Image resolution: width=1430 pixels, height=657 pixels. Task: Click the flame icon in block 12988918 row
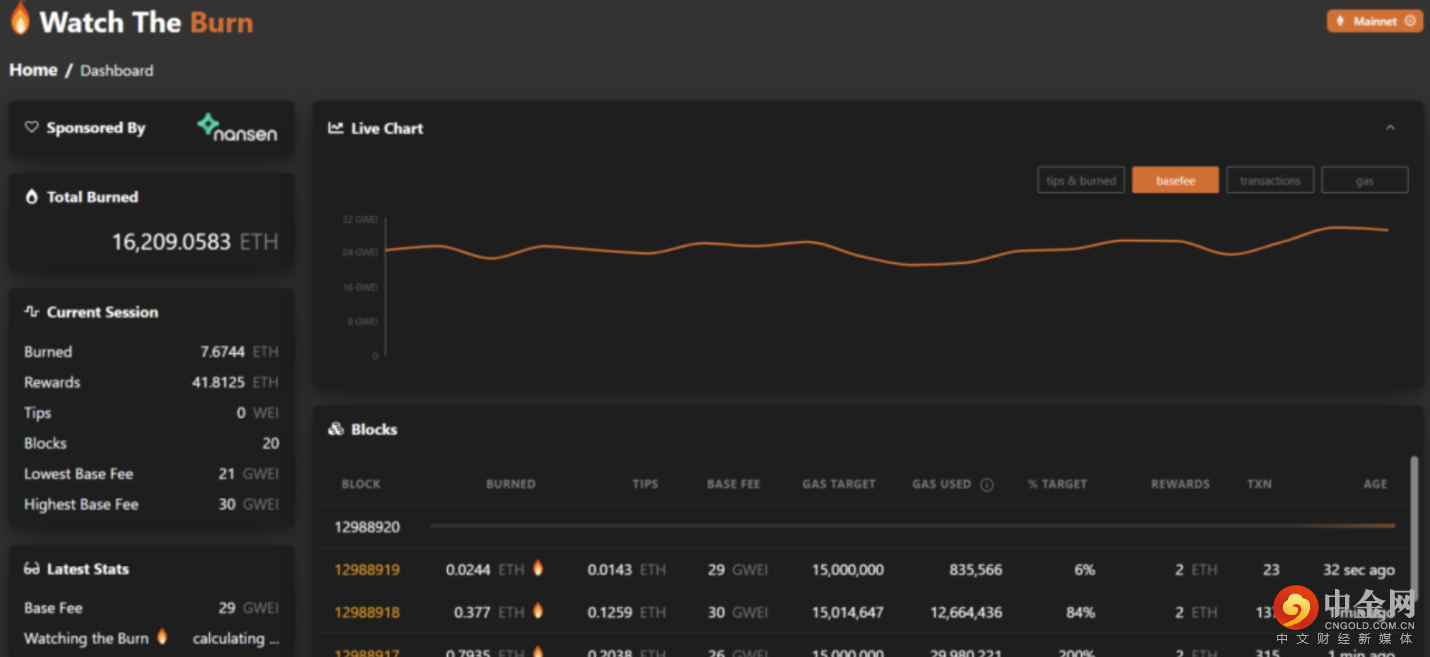click(x=538, y=611)
